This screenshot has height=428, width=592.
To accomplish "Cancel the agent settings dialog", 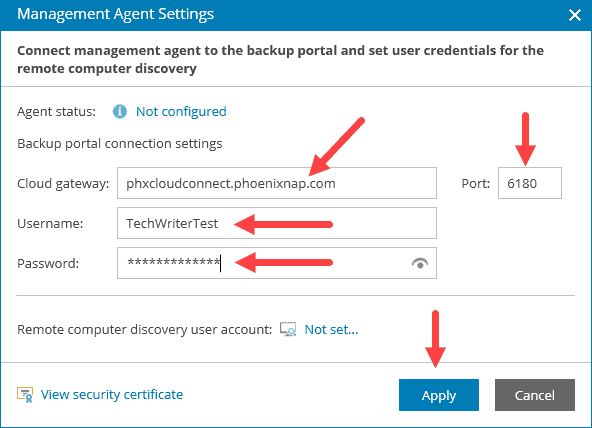I will 535,395.
